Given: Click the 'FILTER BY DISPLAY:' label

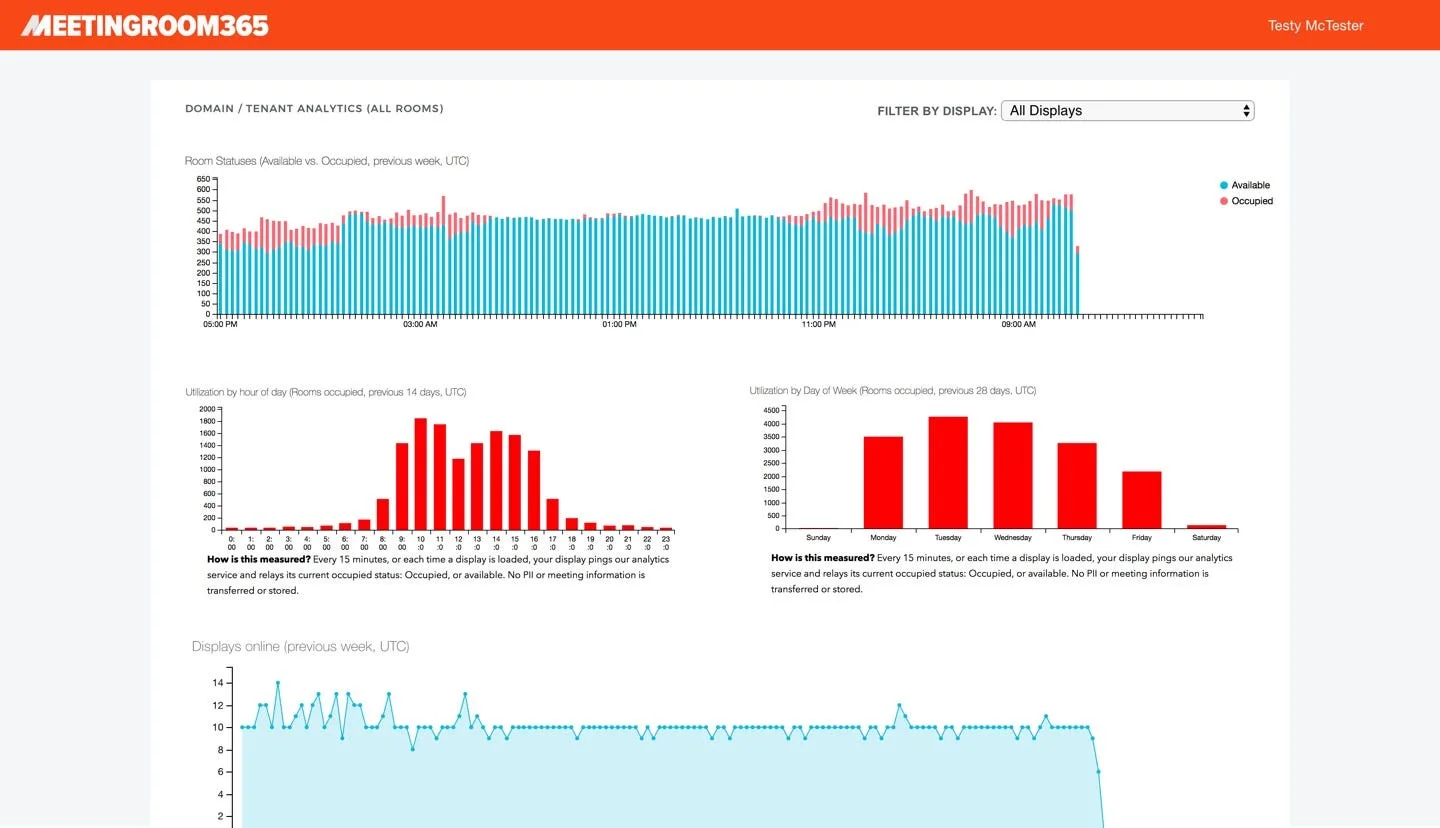Looking at the screenshot, I should point(937,111).
